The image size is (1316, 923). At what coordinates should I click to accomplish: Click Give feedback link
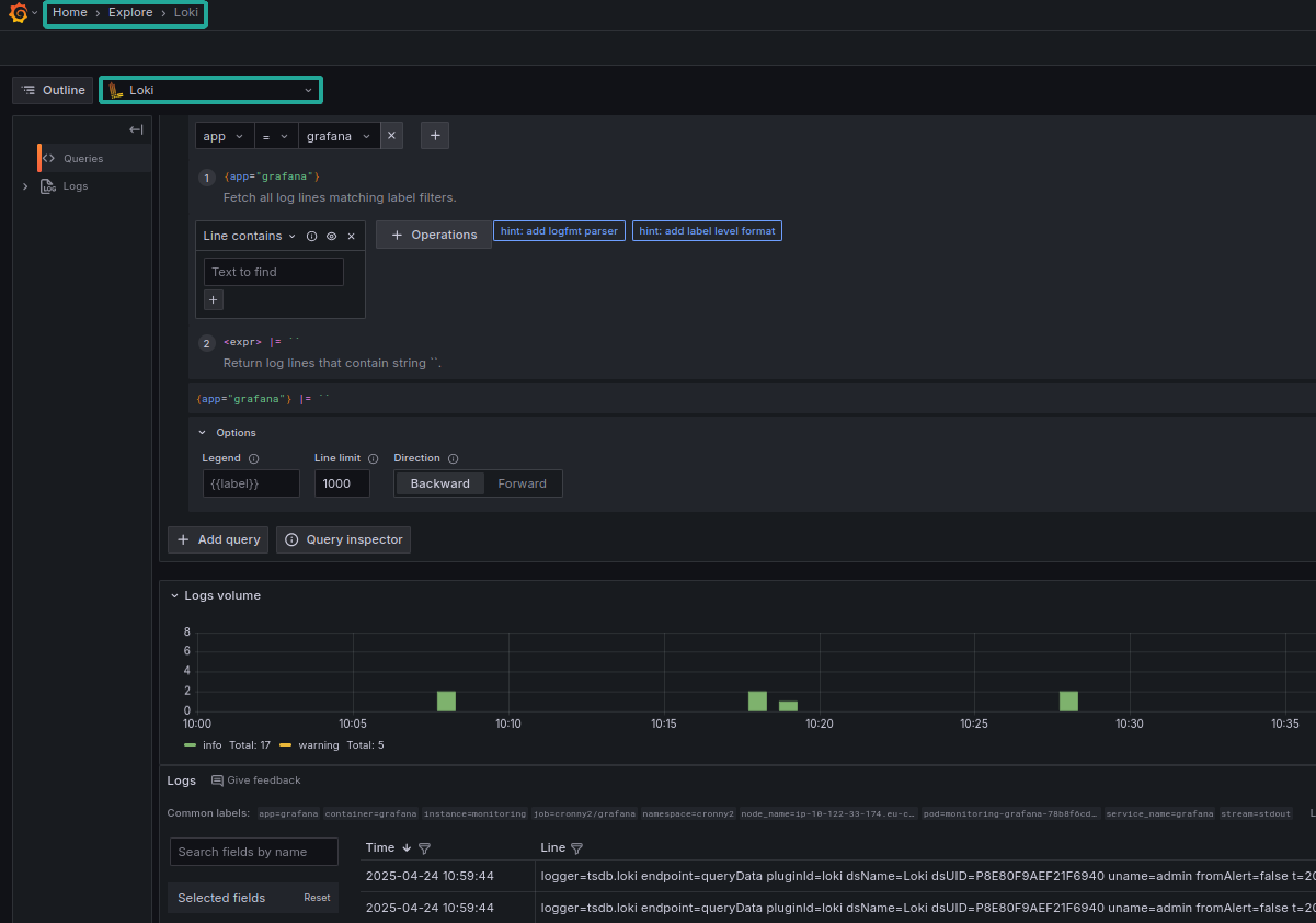256,780
